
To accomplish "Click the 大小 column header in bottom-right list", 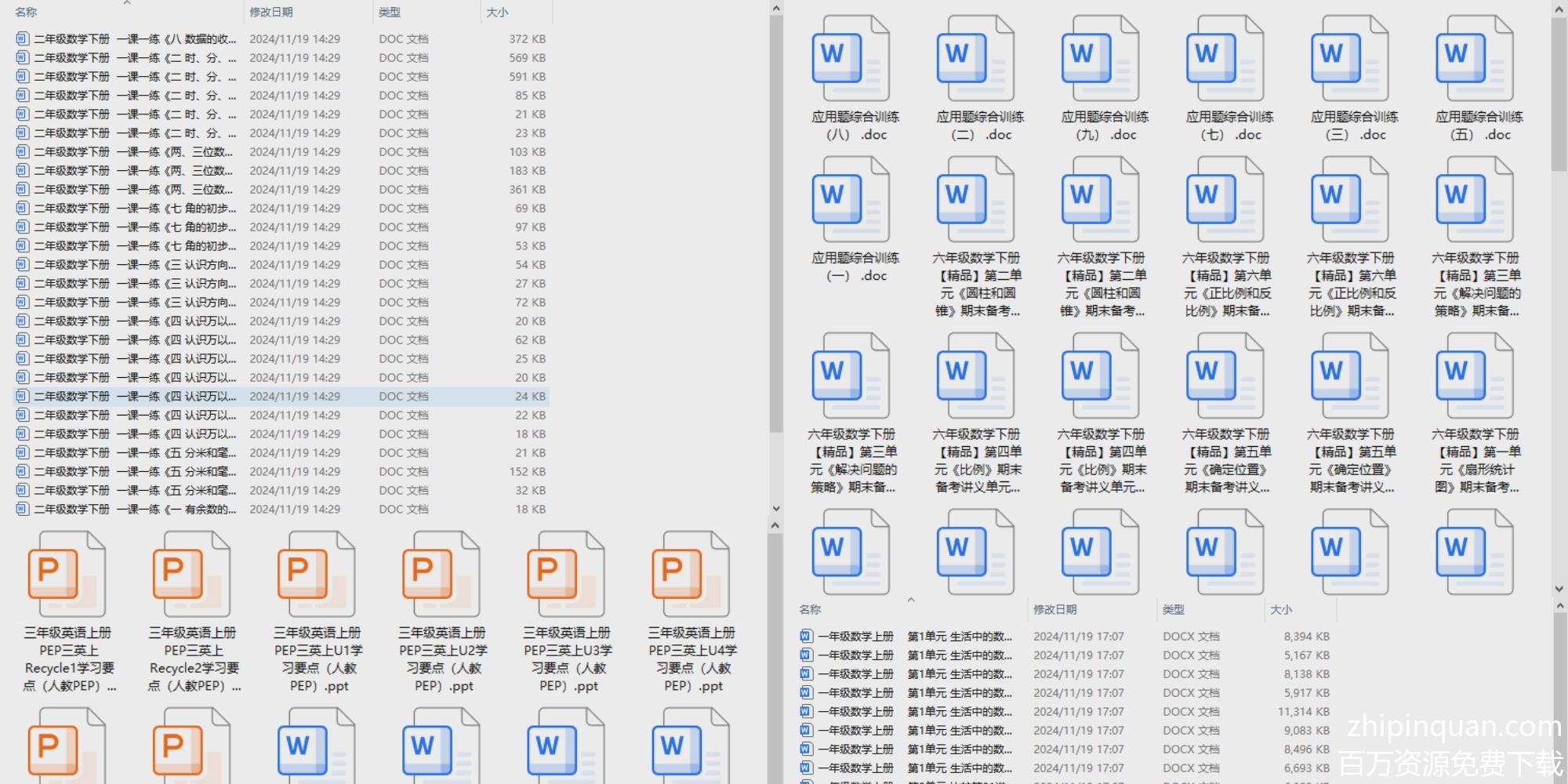I will [1281, 610].
